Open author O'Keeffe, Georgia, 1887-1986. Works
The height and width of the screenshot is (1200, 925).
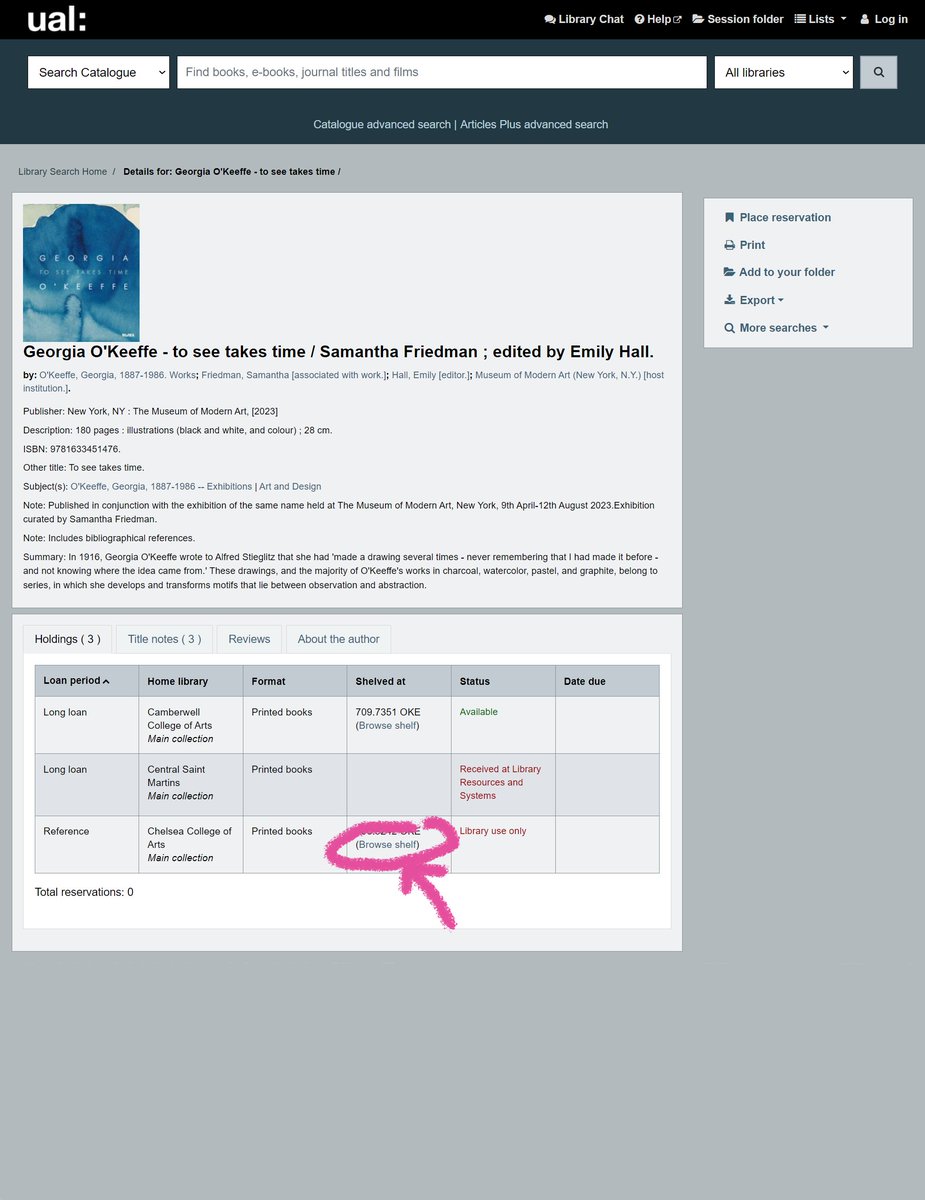pos(117,375)
